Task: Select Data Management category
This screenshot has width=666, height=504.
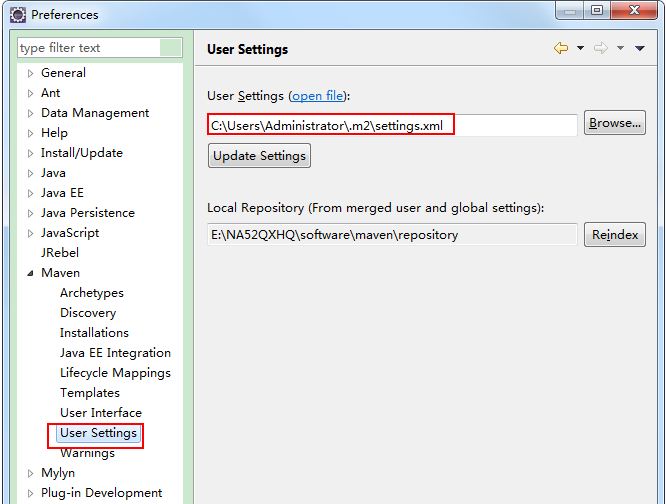Action: click(95, 113)
